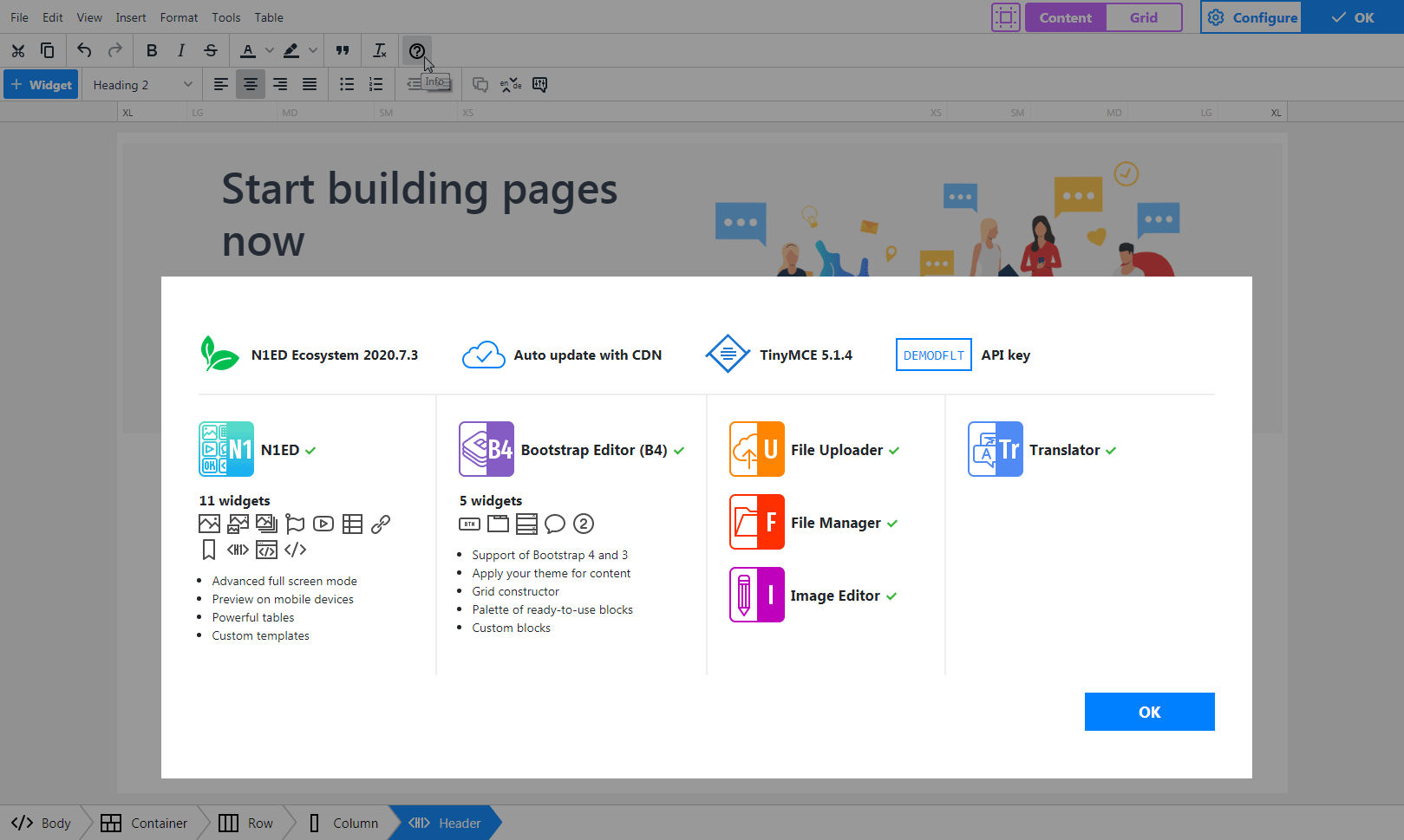Click the speech bubble widget icon
Viewport: 1404px width, 840px height.
point(555,524)
